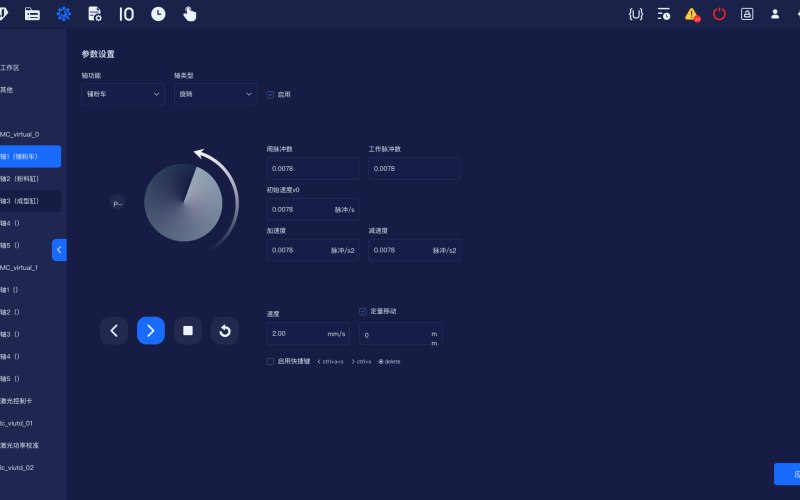Click the 周脉冲数 input field

(x=312, y=168)
